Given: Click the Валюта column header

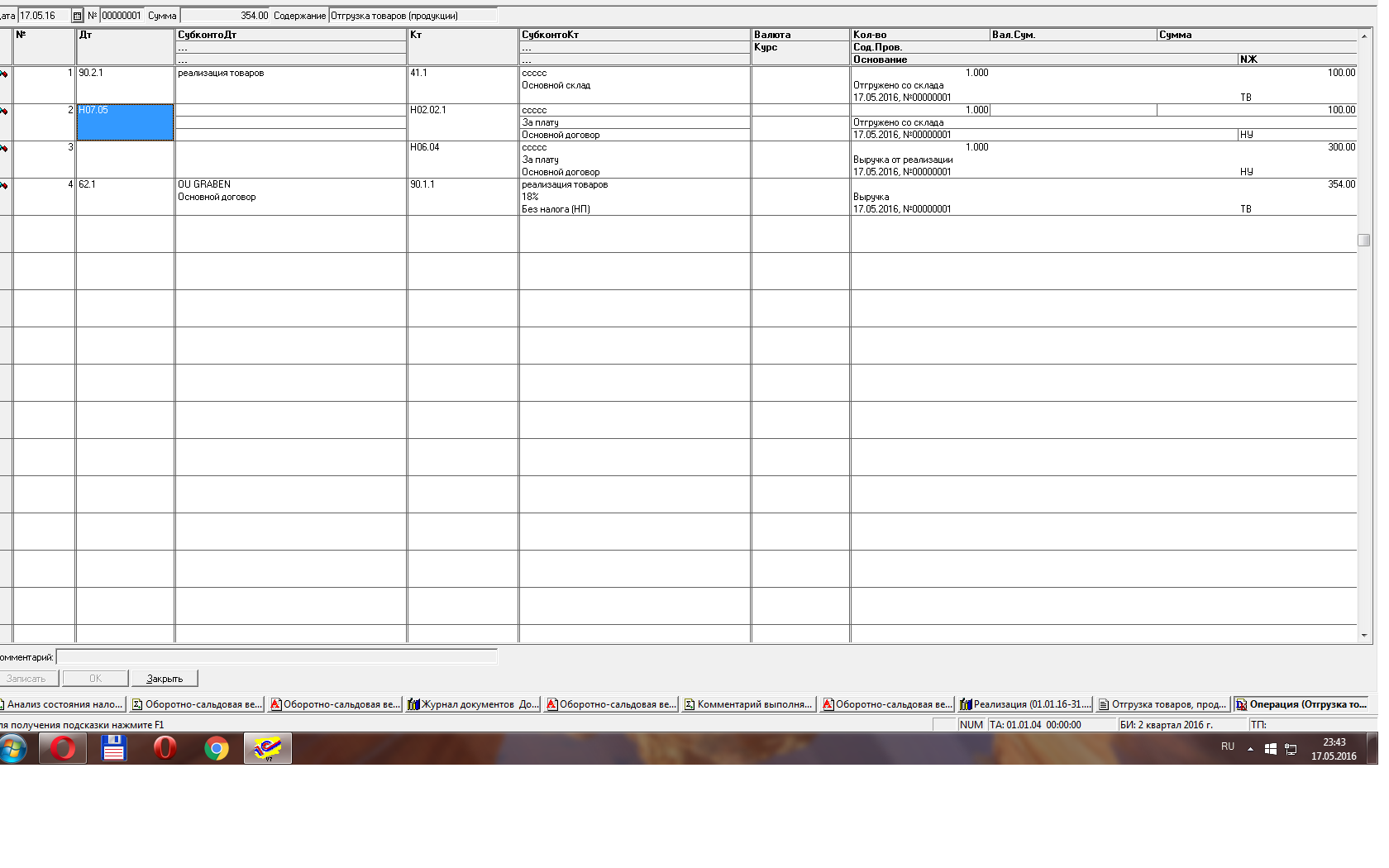Looking at the screenshot, I should point(800,35).
